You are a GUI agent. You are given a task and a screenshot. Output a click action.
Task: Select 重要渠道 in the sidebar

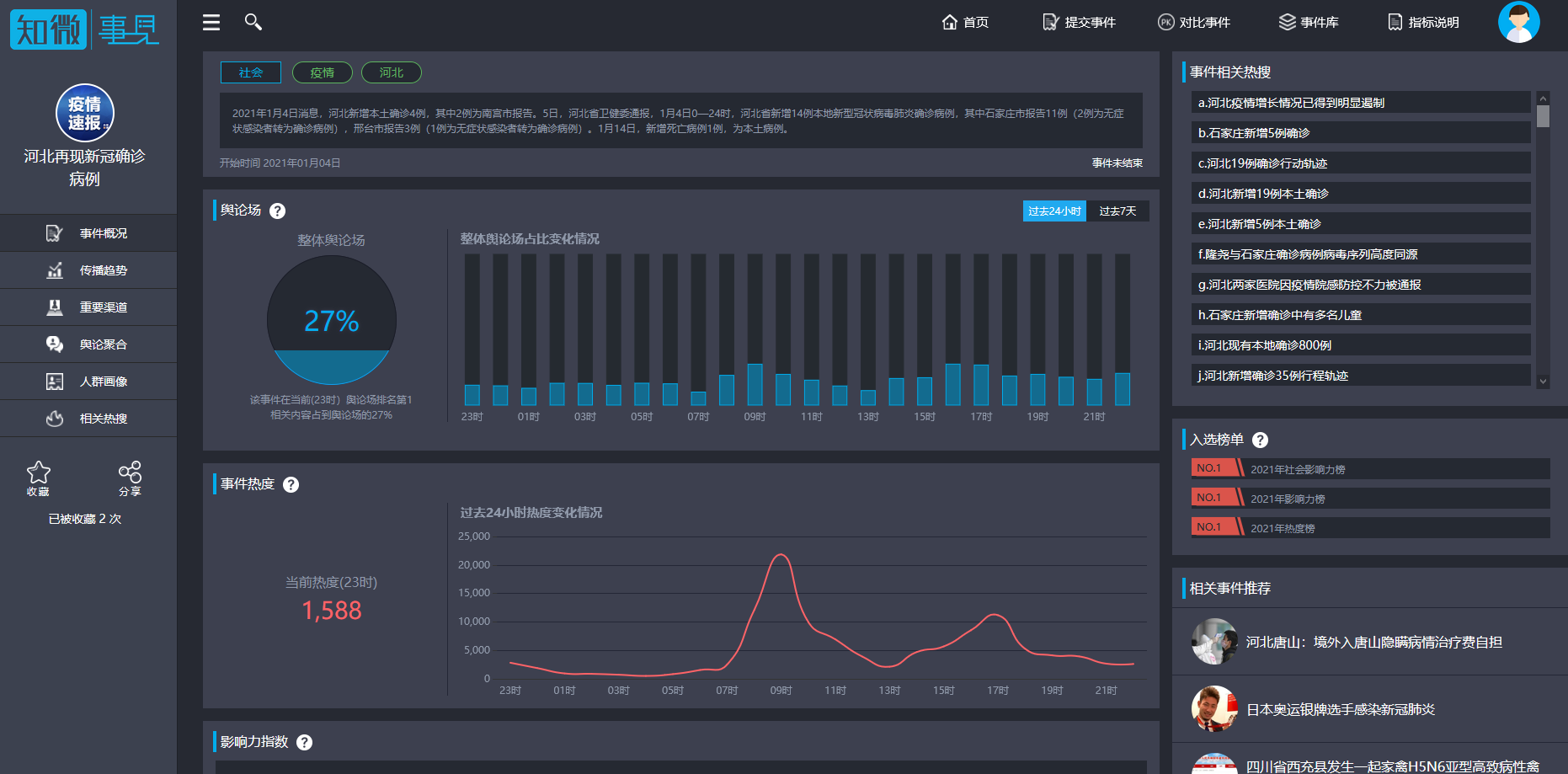[x=88, y=307]
